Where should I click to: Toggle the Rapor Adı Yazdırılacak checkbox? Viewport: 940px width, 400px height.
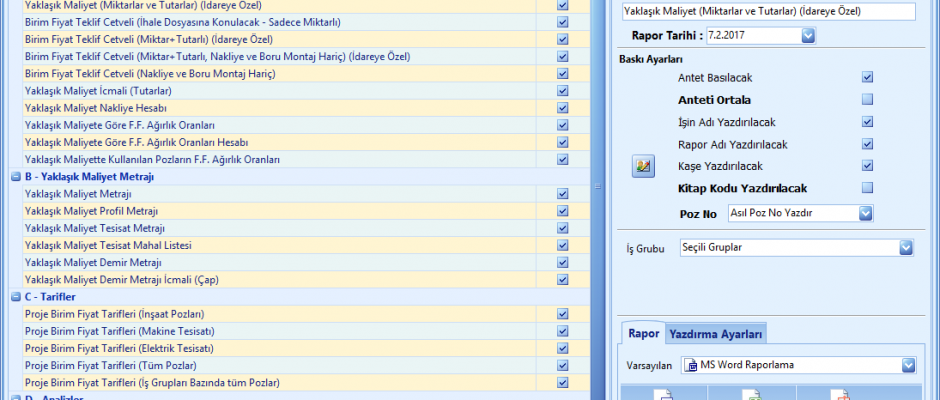[x=867, y=144]
